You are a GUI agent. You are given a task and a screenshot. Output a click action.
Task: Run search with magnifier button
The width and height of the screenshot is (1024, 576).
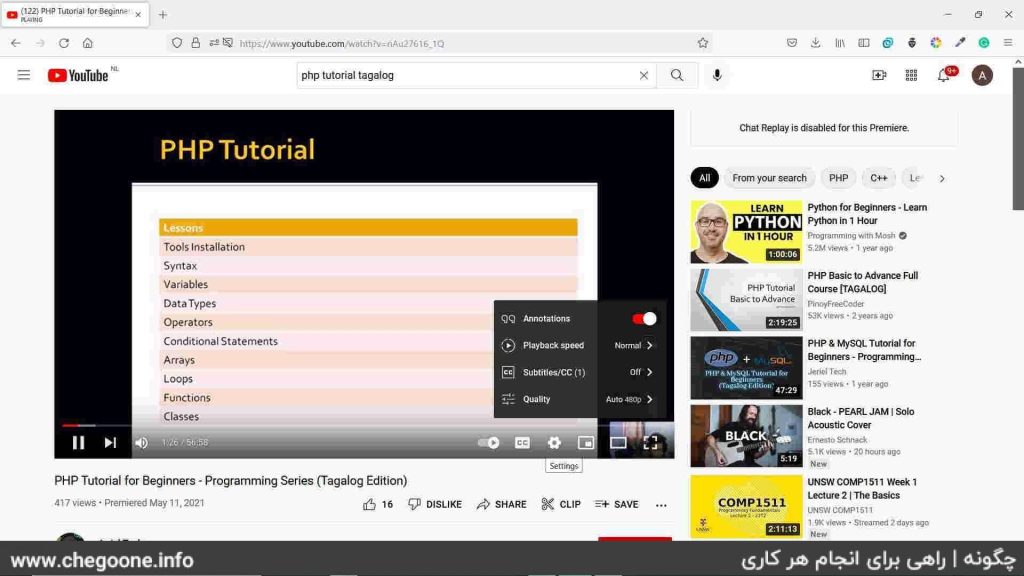677,75
